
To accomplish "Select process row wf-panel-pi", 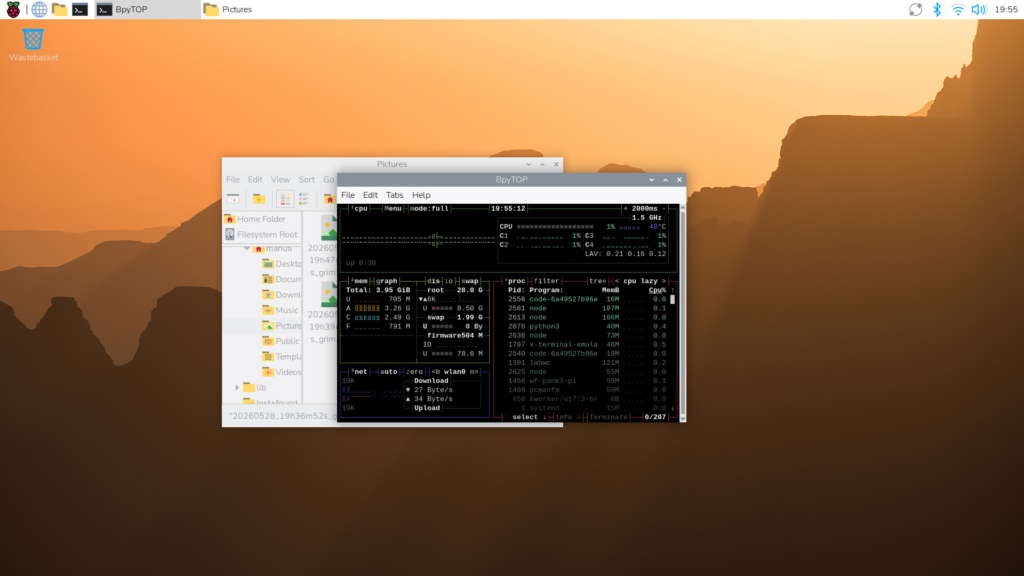I will 586,381.
